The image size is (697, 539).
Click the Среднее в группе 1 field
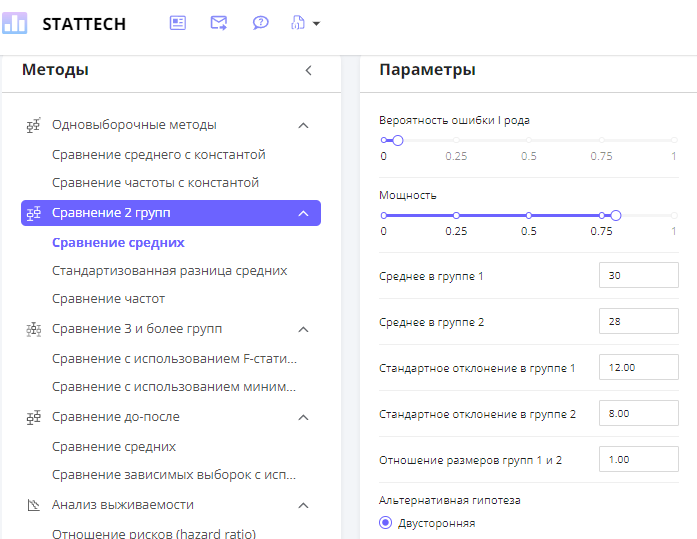coord(638,275)
